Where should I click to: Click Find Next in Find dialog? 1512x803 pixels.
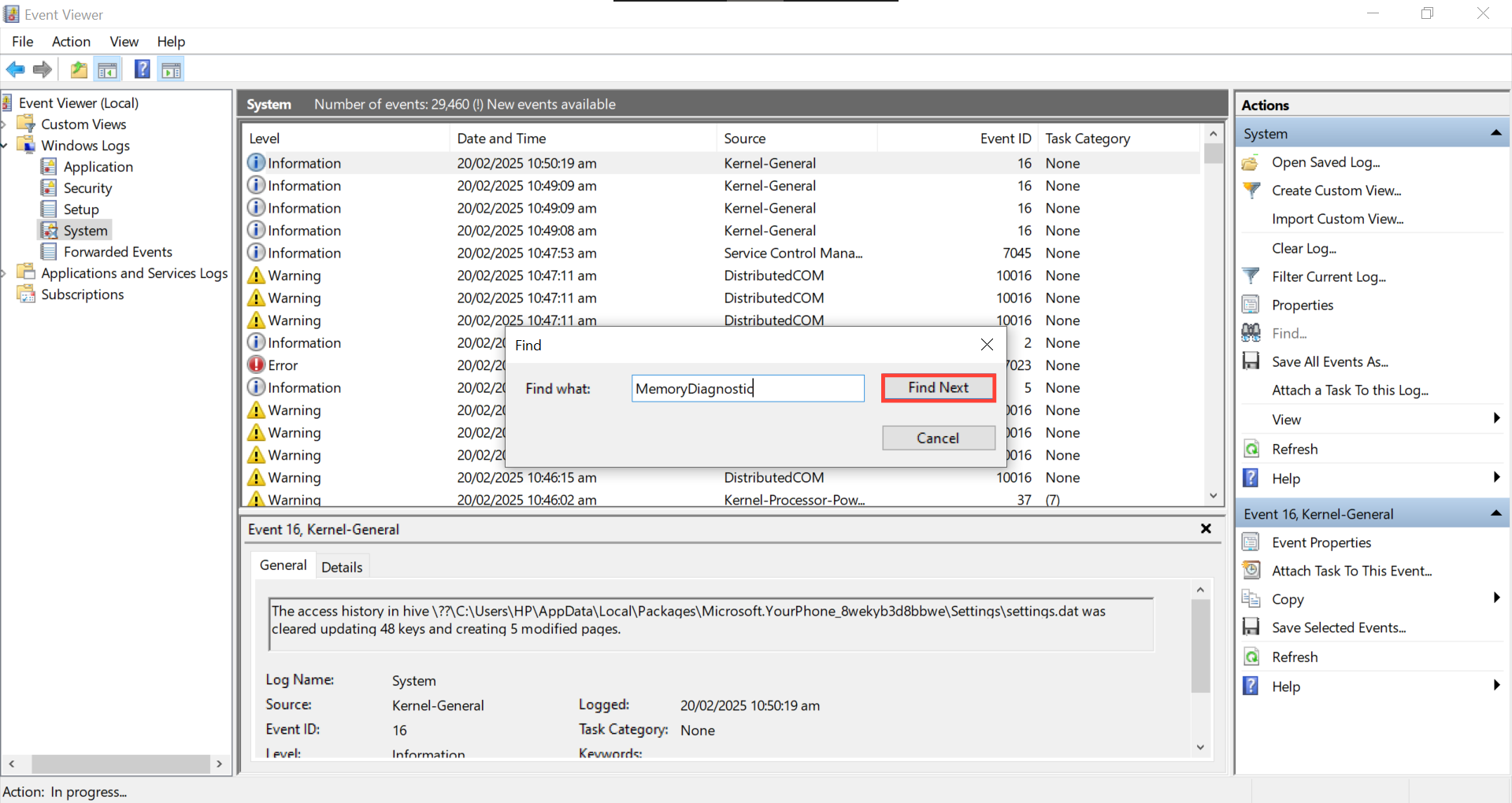click(939, 387)
